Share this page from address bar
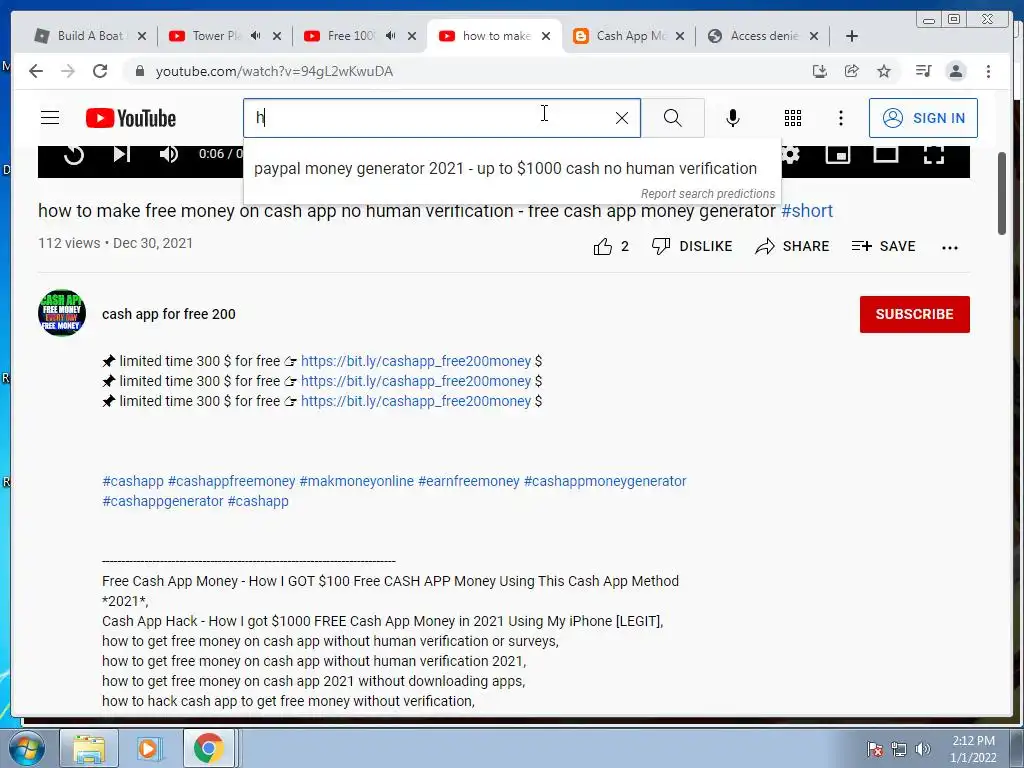The image size is (1024, 768). coord(852,71)
